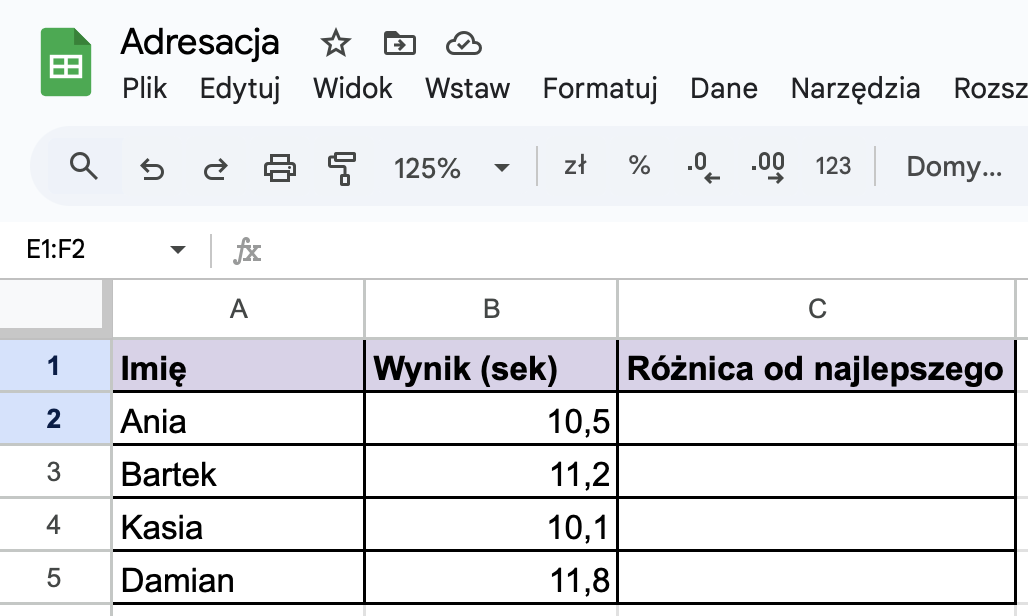Format as currency with zł button
This screenshot has width=1028, height=616.
point(575,166)
